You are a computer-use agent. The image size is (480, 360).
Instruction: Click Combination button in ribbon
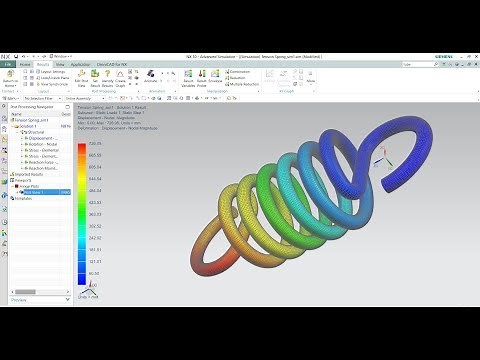[x=237, y=72]
